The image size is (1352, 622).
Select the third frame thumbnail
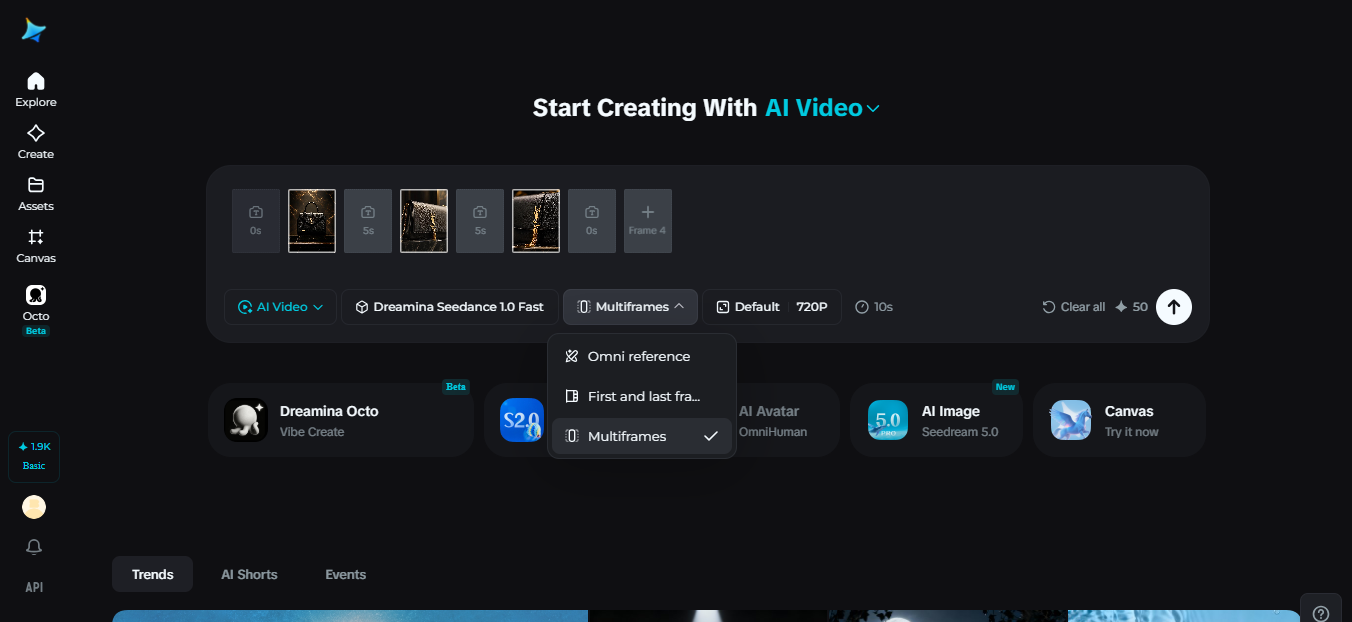tap(536, 221)
